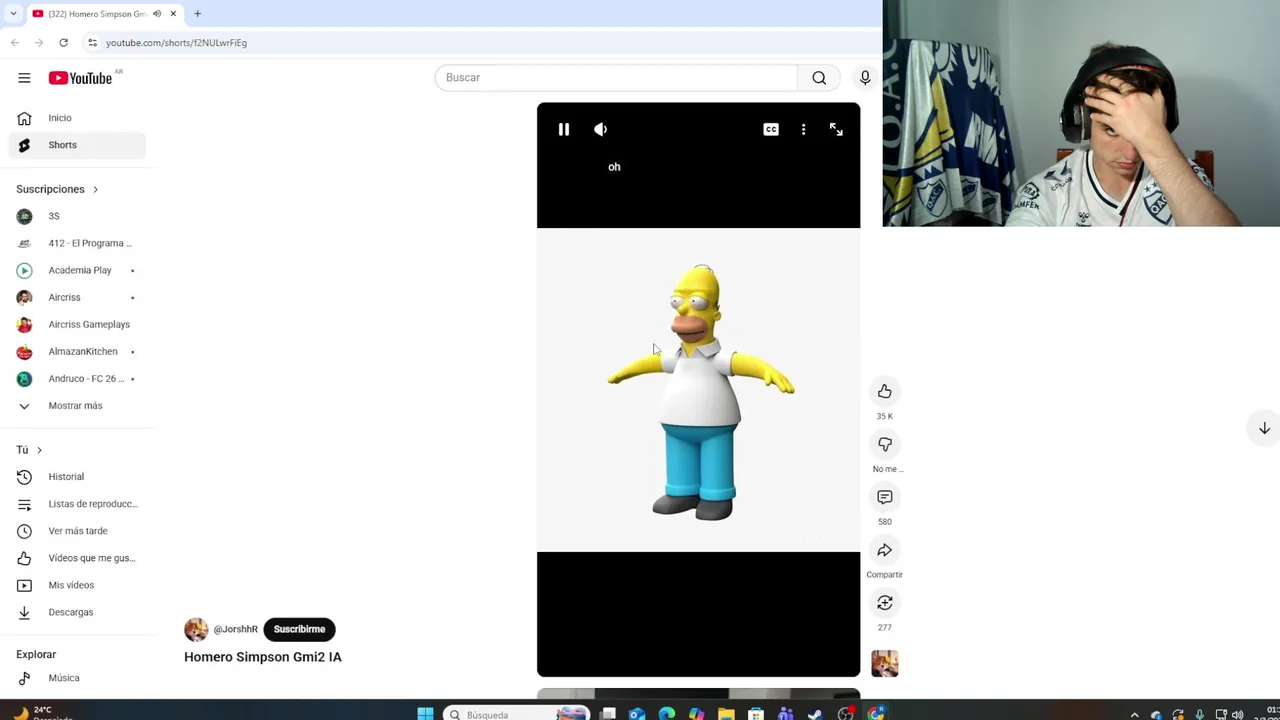Open Academia Play subscription
This screenshot has width=1280, height=720.
point(78,270)
